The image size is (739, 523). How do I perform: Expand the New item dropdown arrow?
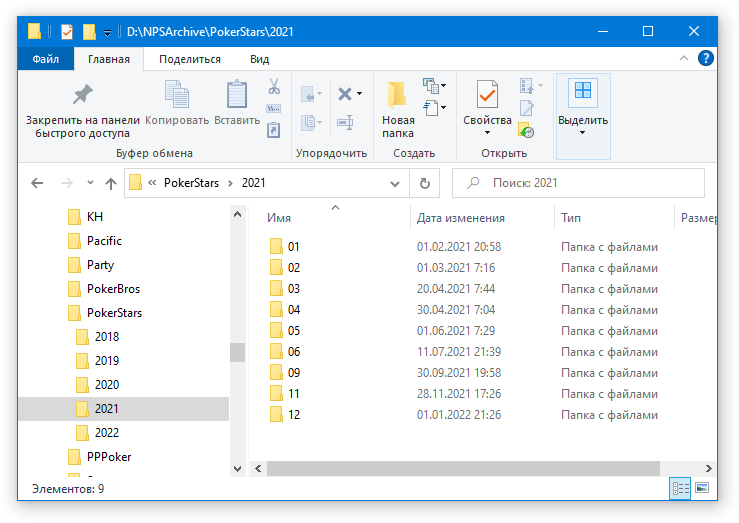point(443,86)
